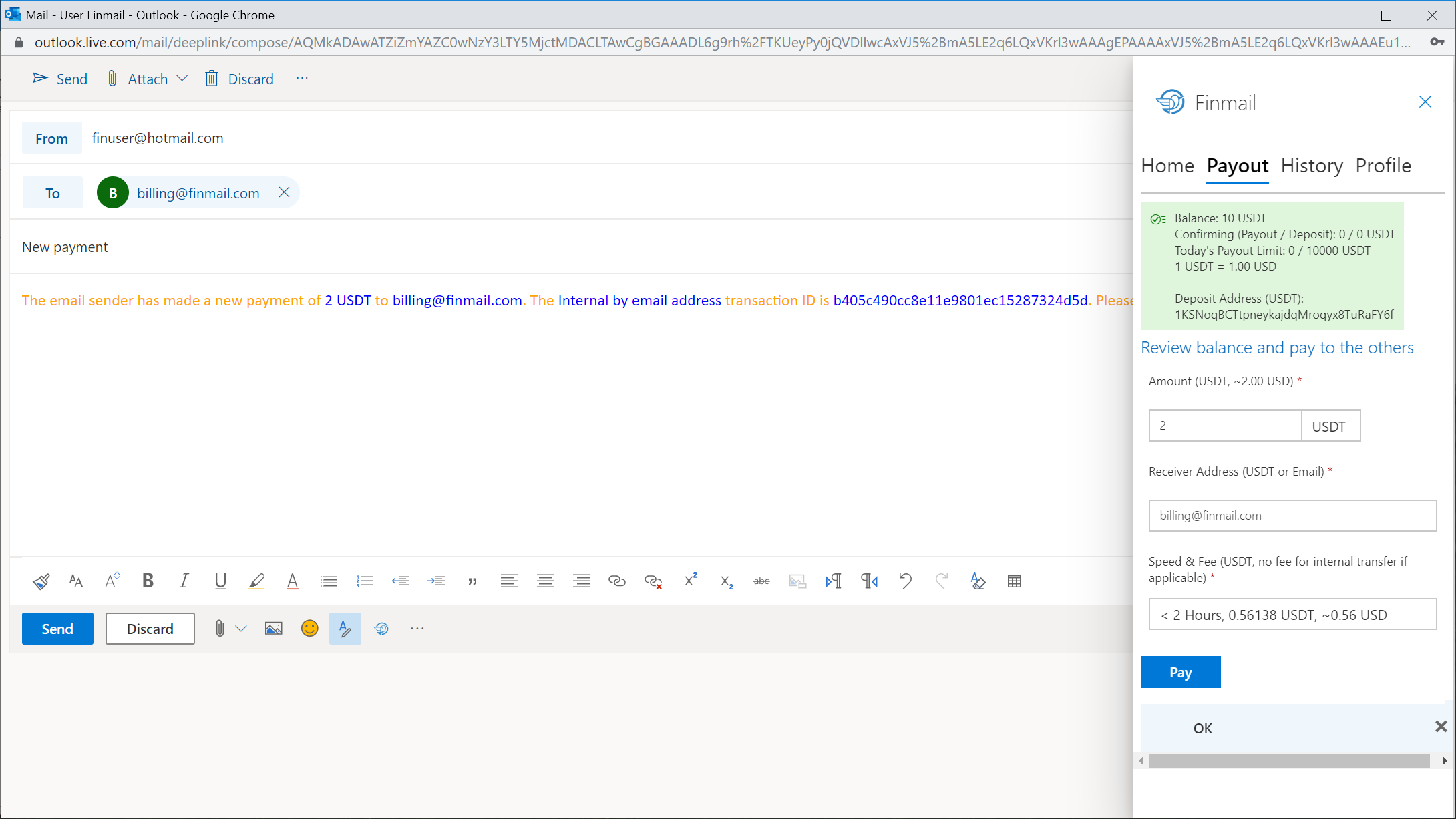Click the bottom Discard button
The height and width of the screenshot is (819, 1456).
pos(150,629)
